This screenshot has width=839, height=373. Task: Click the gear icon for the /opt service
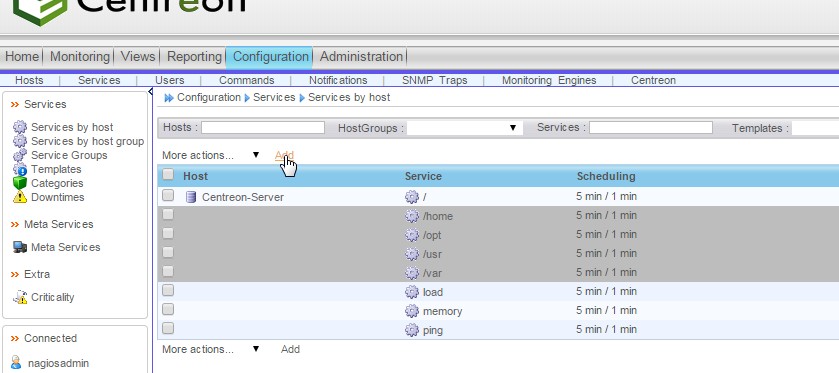411,235
